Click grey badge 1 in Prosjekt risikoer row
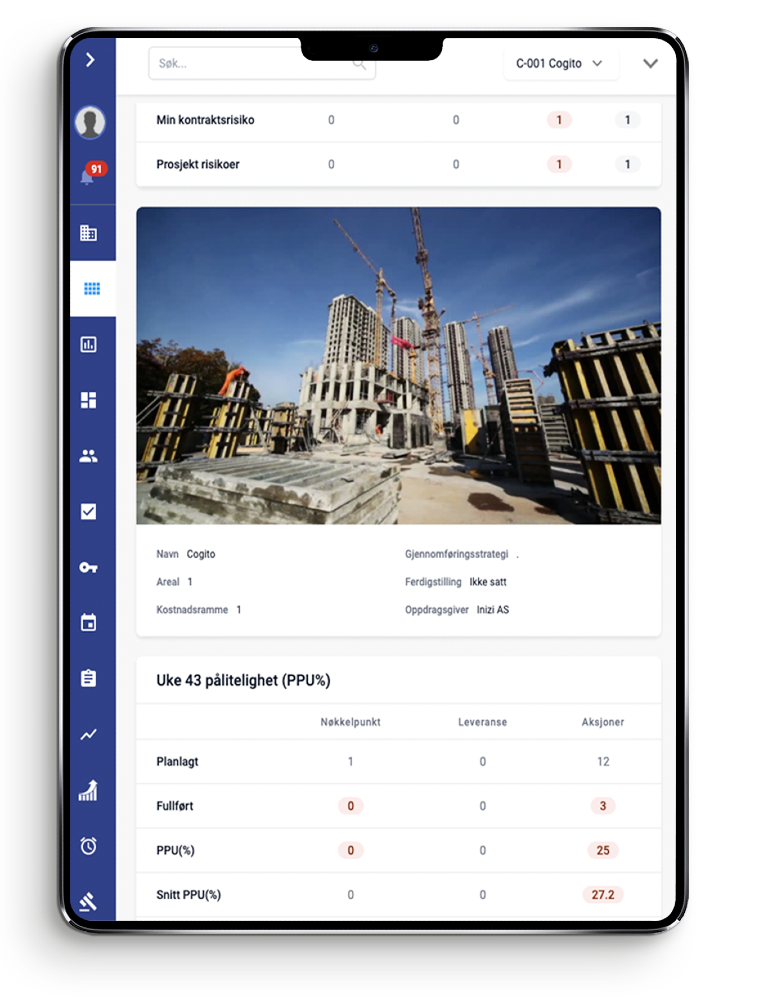Screen dimensions: 759x1000 pyautogui.click(x=628, y=165)
